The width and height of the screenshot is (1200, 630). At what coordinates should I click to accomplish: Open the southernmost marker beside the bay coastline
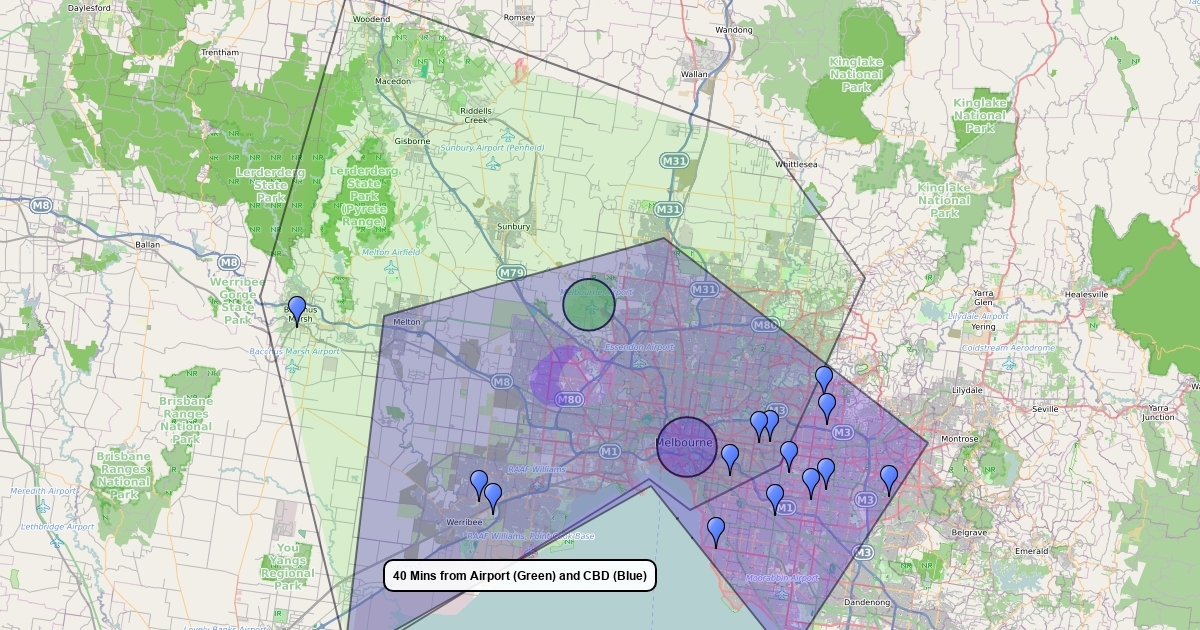[716, 530]
